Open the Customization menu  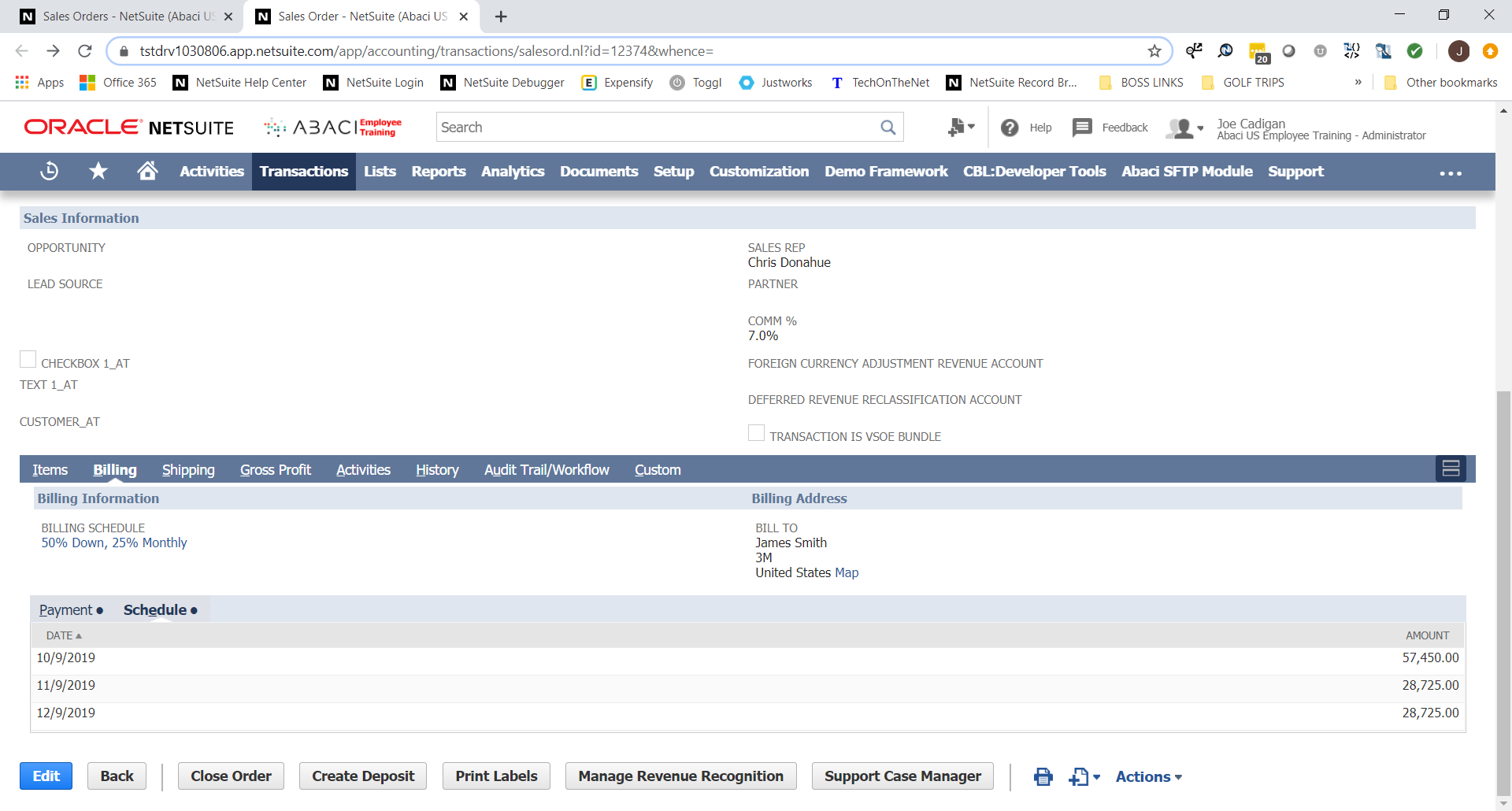(759, 172)
